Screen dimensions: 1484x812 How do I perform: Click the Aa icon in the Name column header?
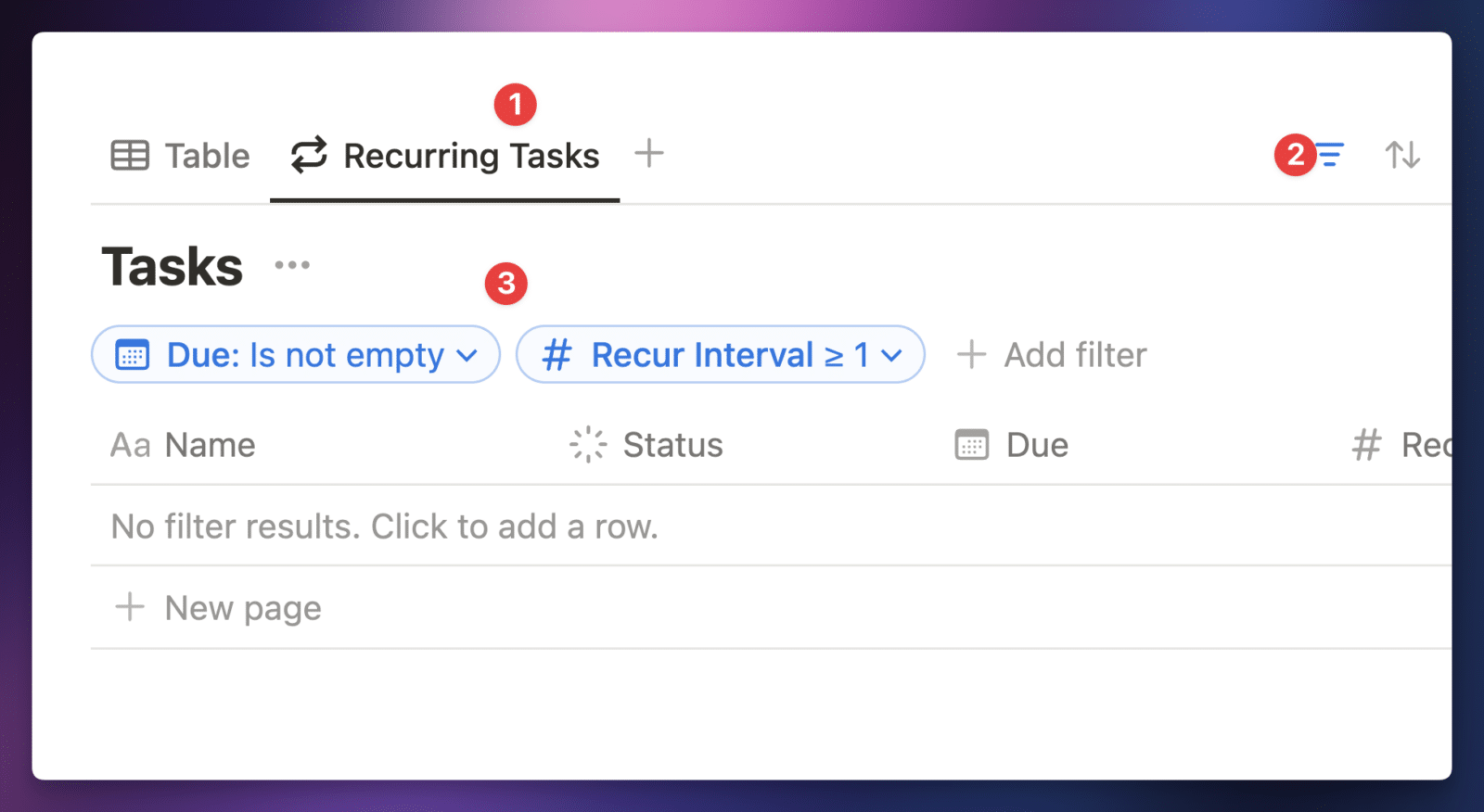(x=130, y=445)
